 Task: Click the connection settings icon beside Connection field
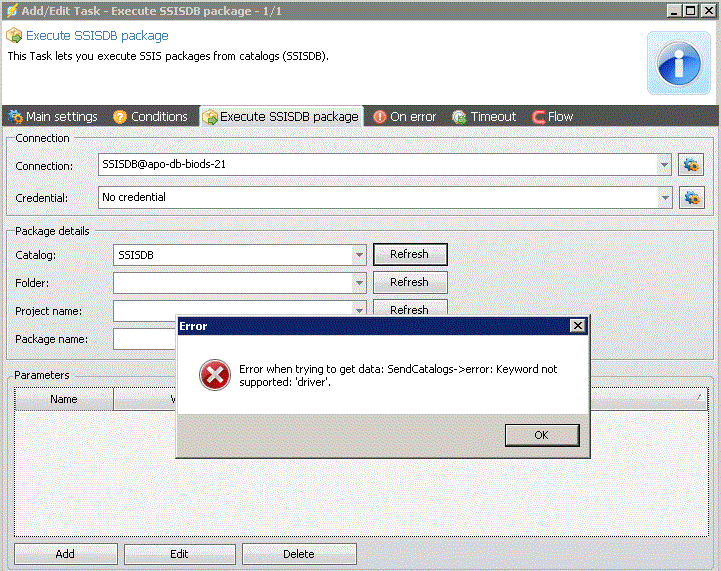click(691, 164)
